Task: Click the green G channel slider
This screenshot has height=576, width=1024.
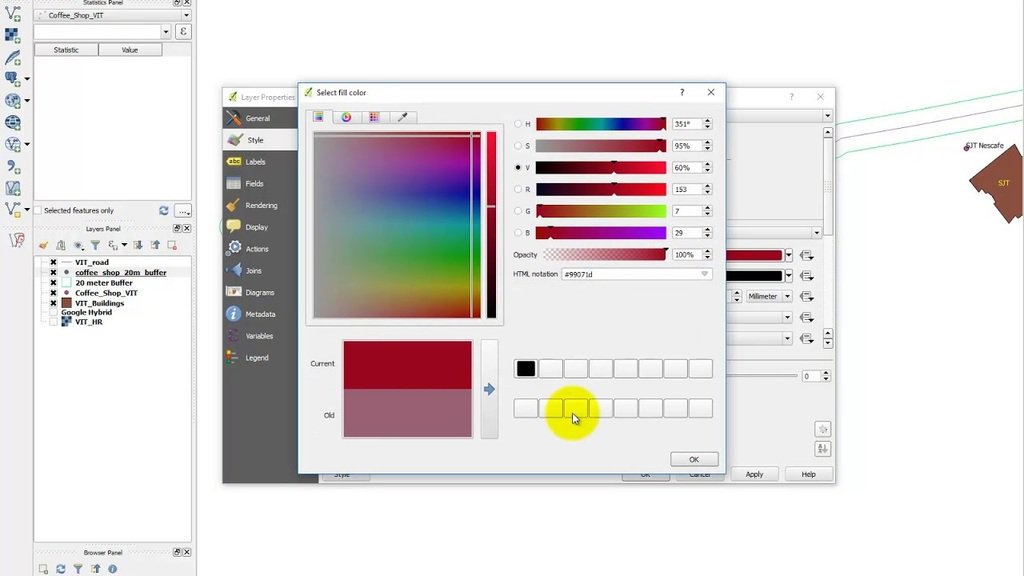Action: click(601, 211)
